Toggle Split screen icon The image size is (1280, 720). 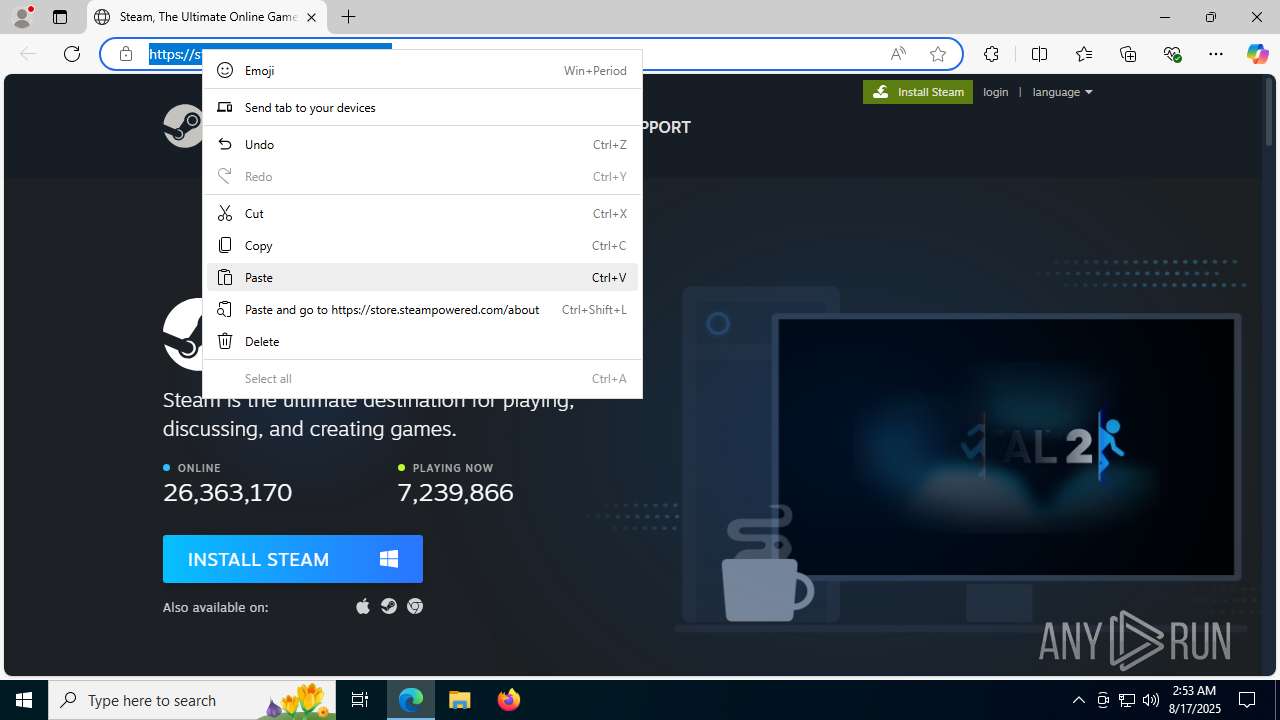(x=1039, y=54)
